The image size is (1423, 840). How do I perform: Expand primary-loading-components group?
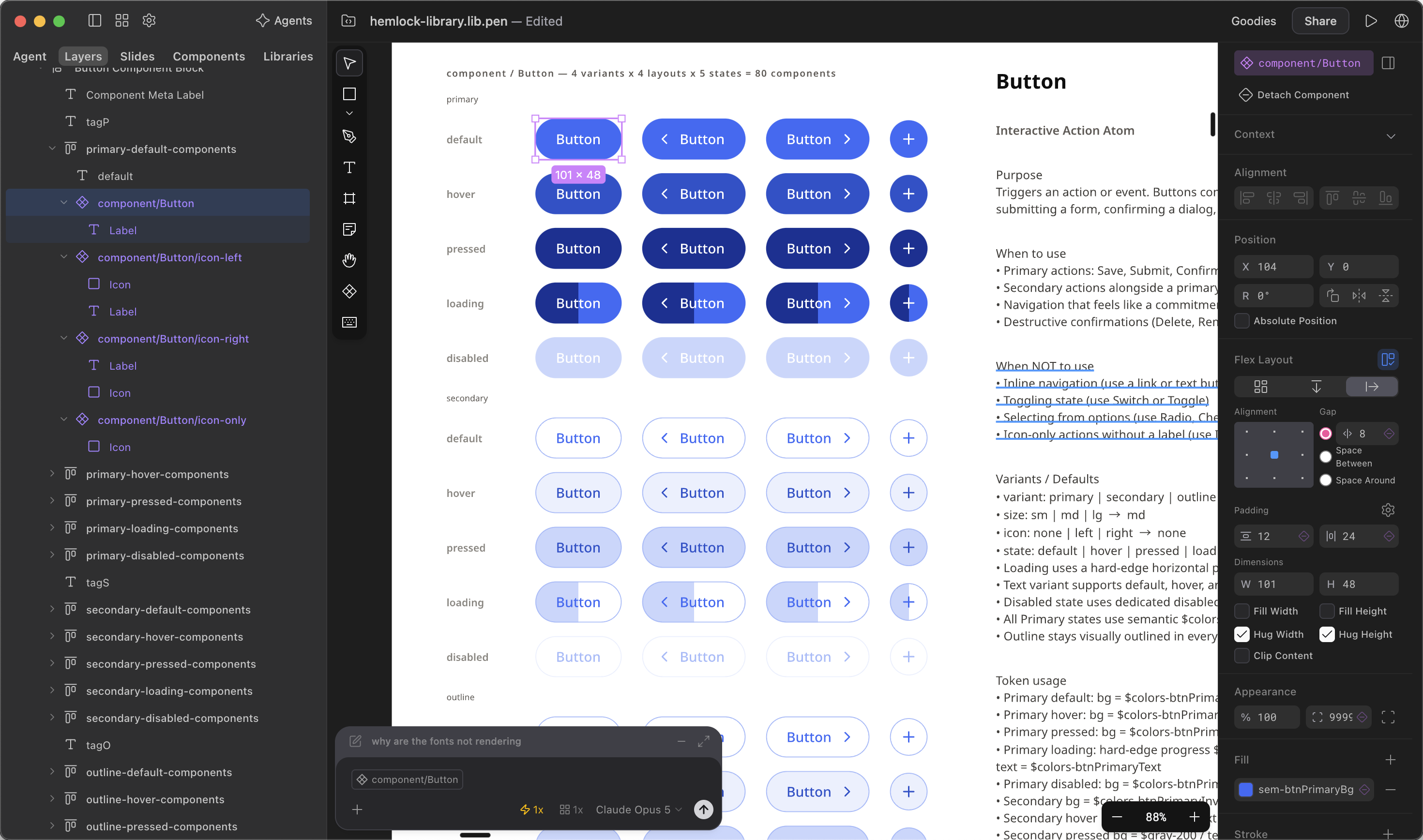pyautogui.click(x=52, y=527)
